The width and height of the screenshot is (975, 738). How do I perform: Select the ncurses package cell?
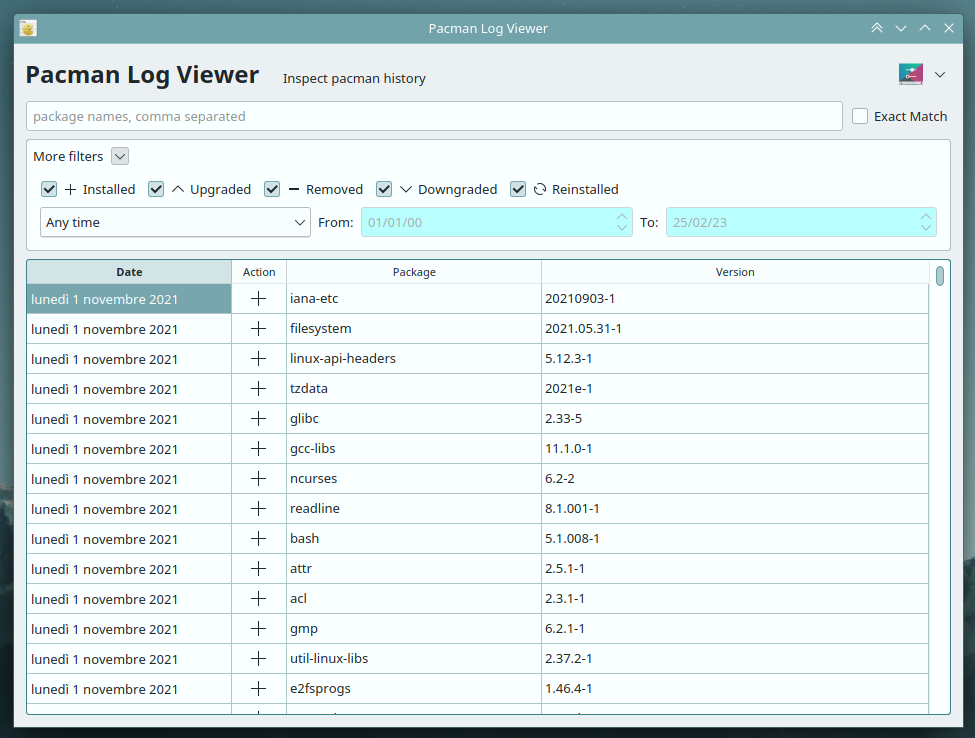coord(414,478)
